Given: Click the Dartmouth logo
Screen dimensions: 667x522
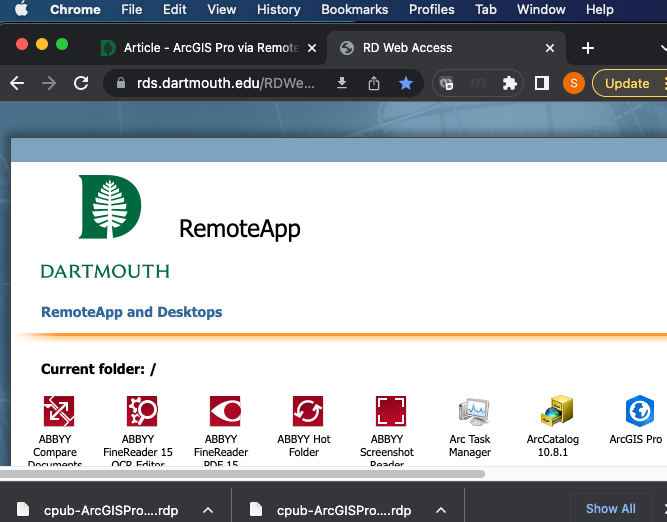Looking at the screenshot, I should coord(105,227).
